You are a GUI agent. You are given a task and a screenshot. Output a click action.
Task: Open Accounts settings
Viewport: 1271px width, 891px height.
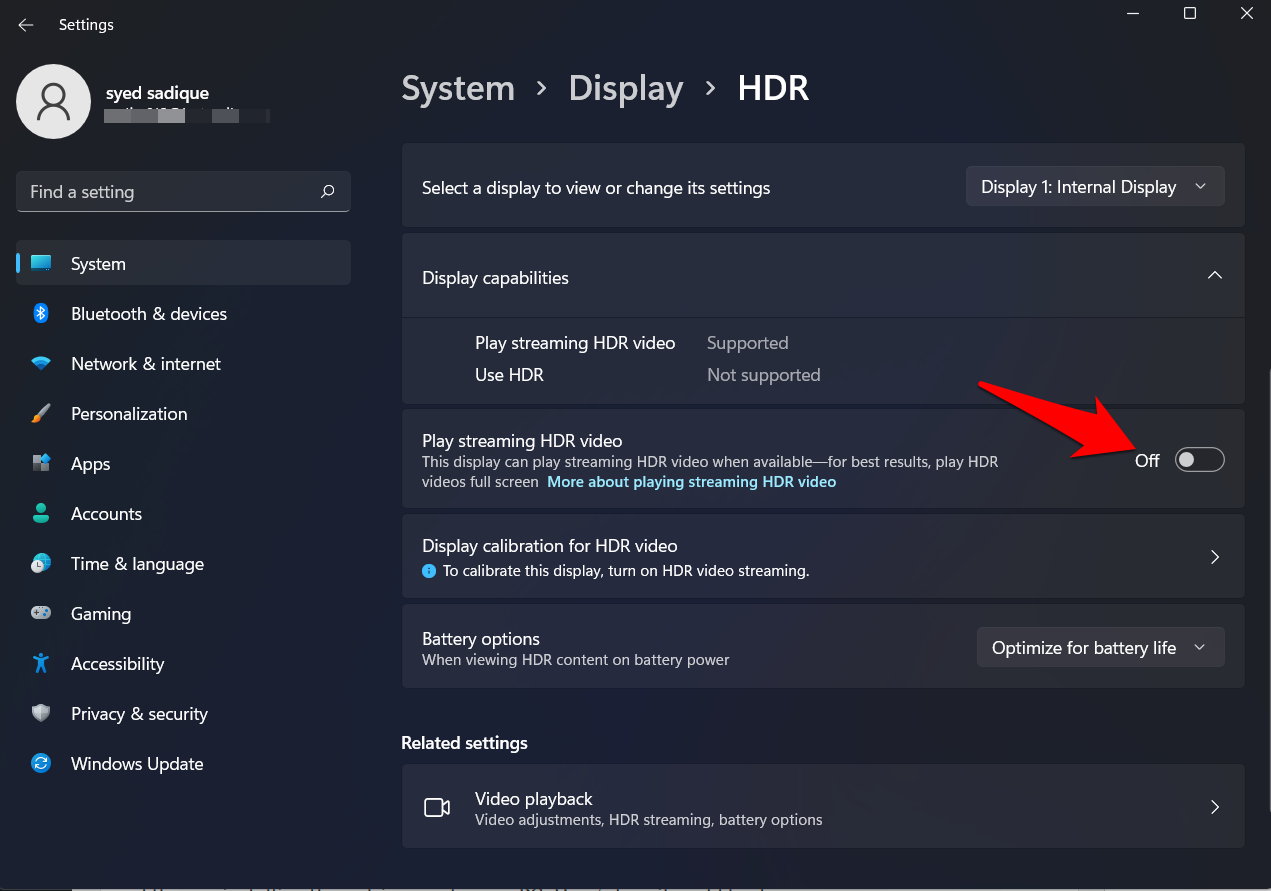(106, 513)
